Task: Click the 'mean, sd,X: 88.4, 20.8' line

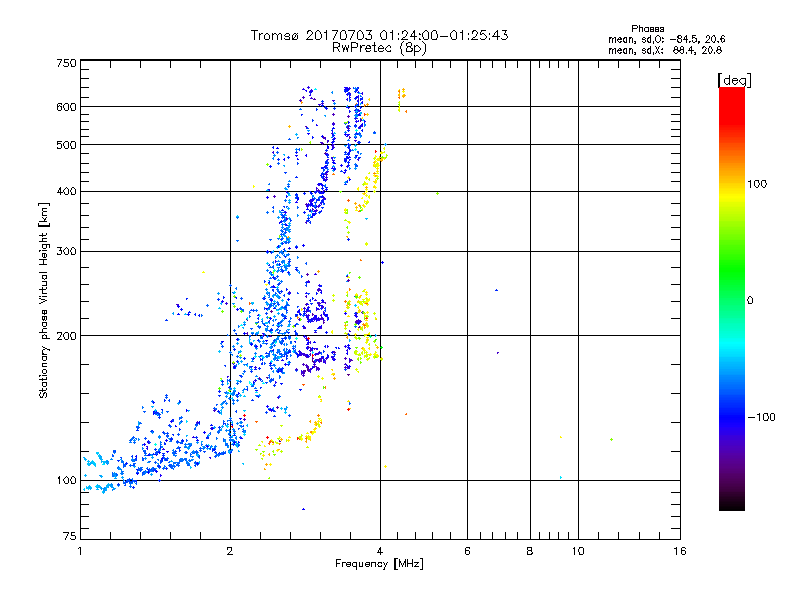Action: click(665, 50)
